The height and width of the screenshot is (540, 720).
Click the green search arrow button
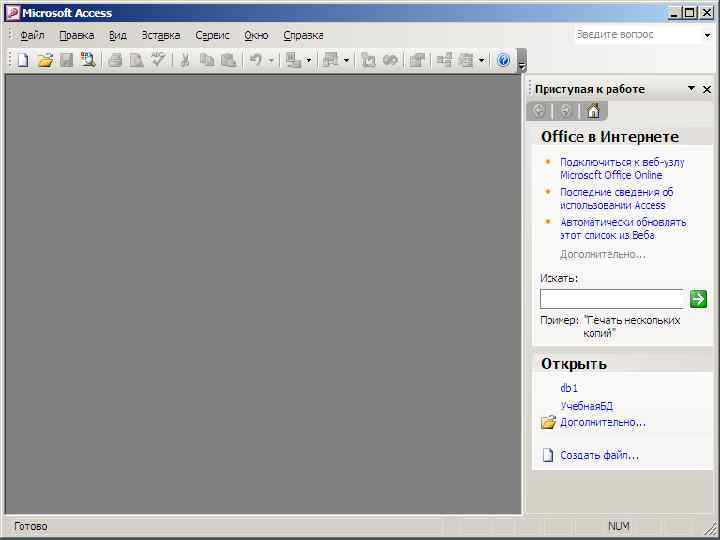698,299
